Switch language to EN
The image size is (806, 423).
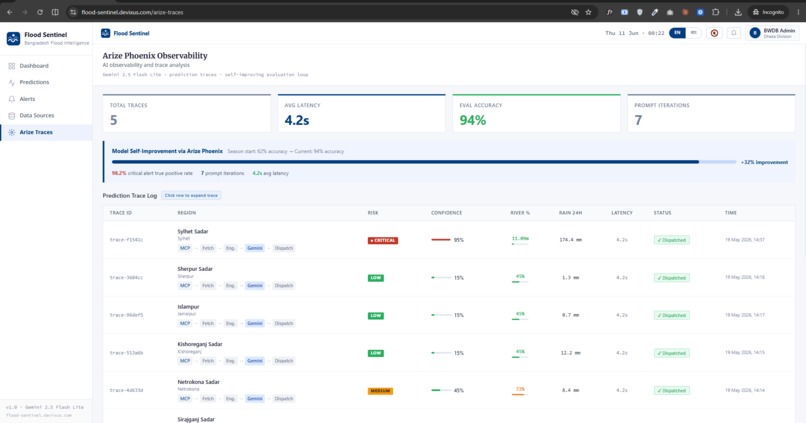pyautogui.click(x=677, y=33)
